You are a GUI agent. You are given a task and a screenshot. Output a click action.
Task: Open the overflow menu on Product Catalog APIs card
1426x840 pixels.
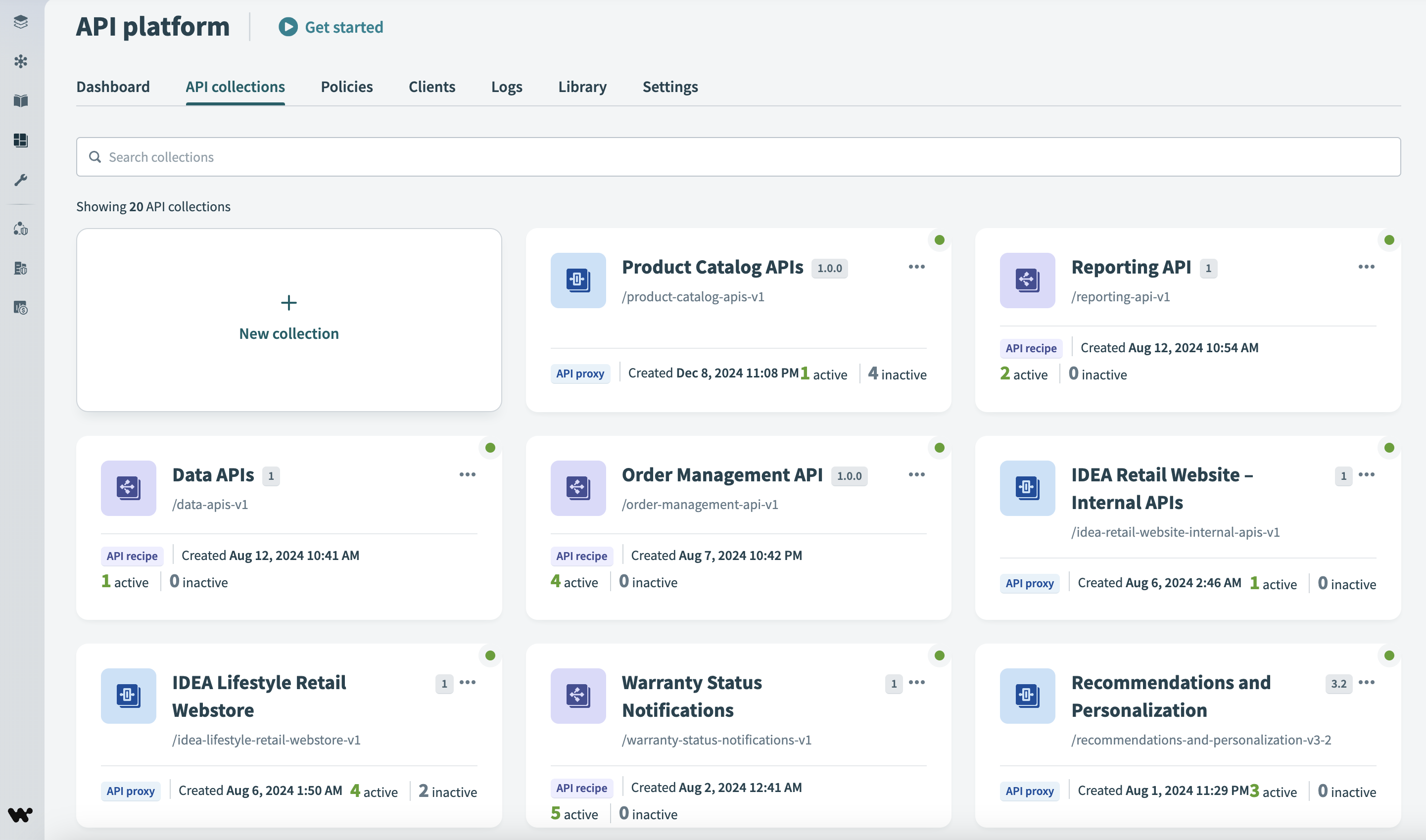[x=916, y=267]
